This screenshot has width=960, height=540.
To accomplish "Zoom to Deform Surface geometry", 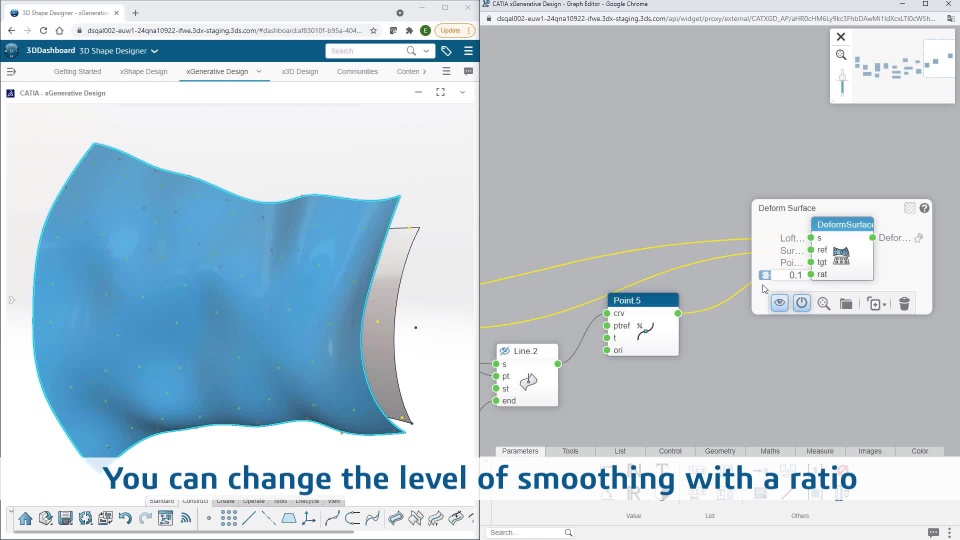I will (824, 304).
